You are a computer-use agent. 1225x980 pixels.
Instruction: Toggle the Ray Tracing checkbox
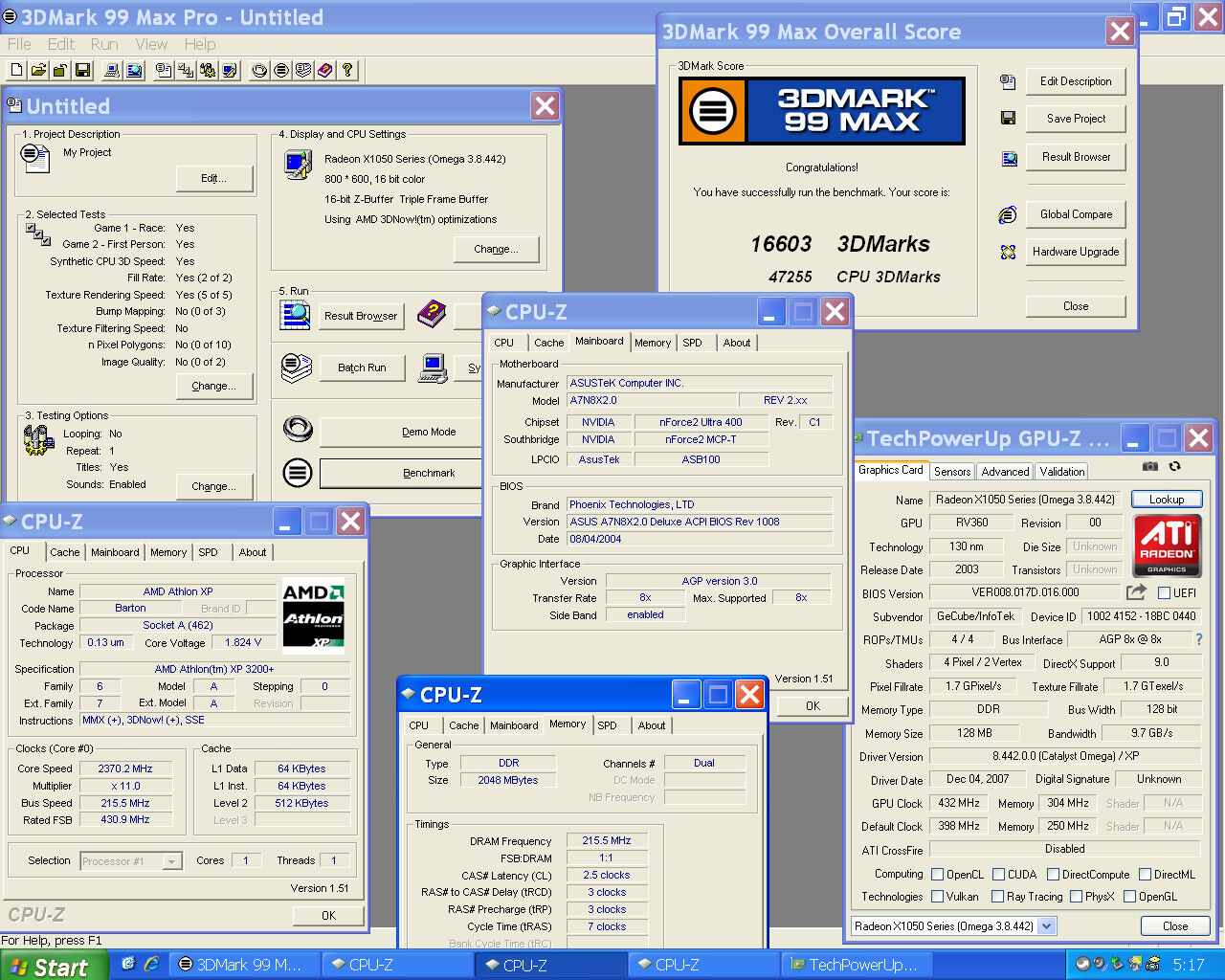[997, 897]
